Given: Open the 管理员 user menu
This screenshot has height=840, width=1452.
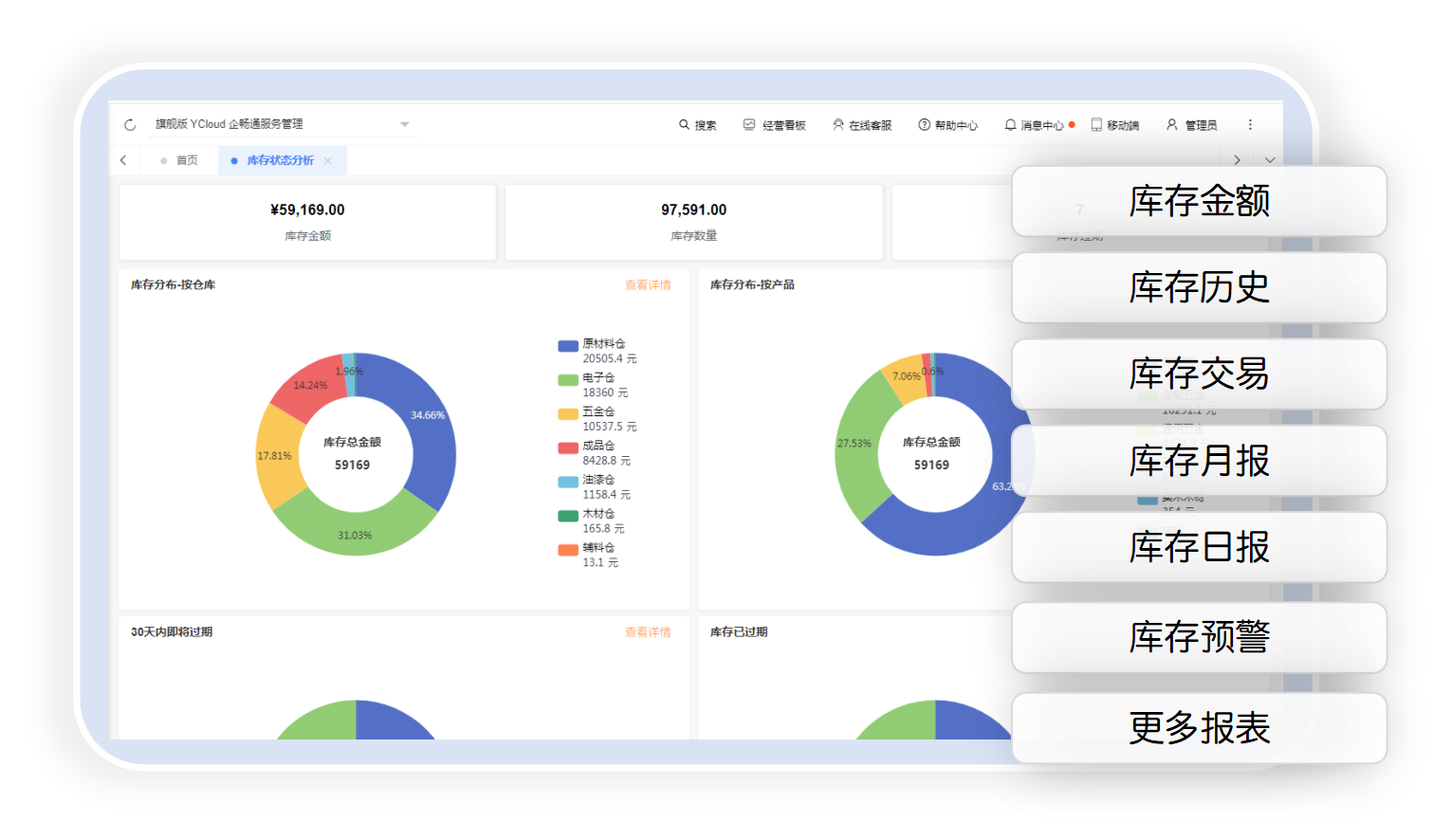Looking at the screenshot, I should [1191, 125].
